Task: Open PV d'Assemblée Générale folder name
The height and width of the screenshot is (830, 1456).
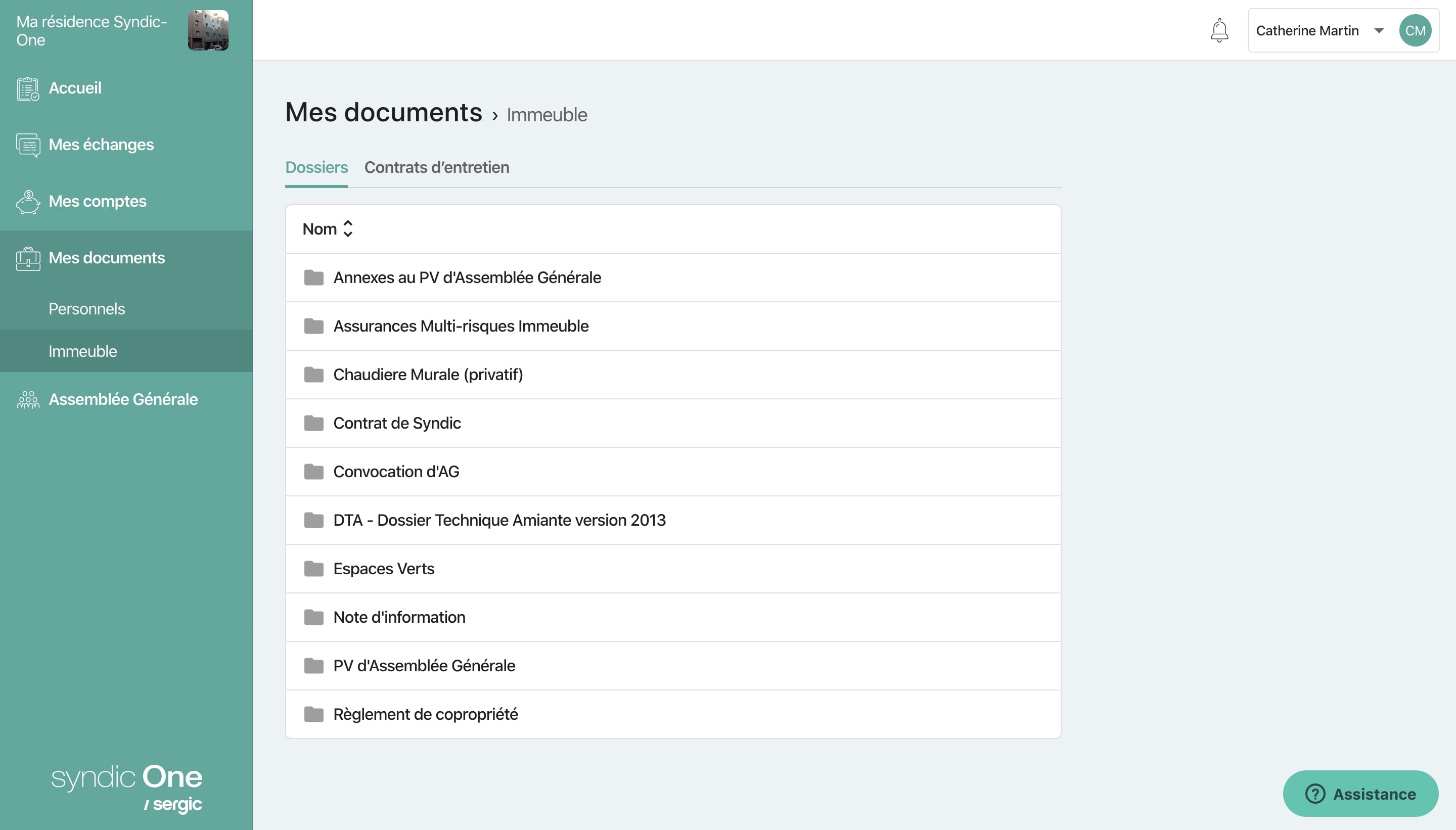Action: pyautogui.click(x=424, y=665)
